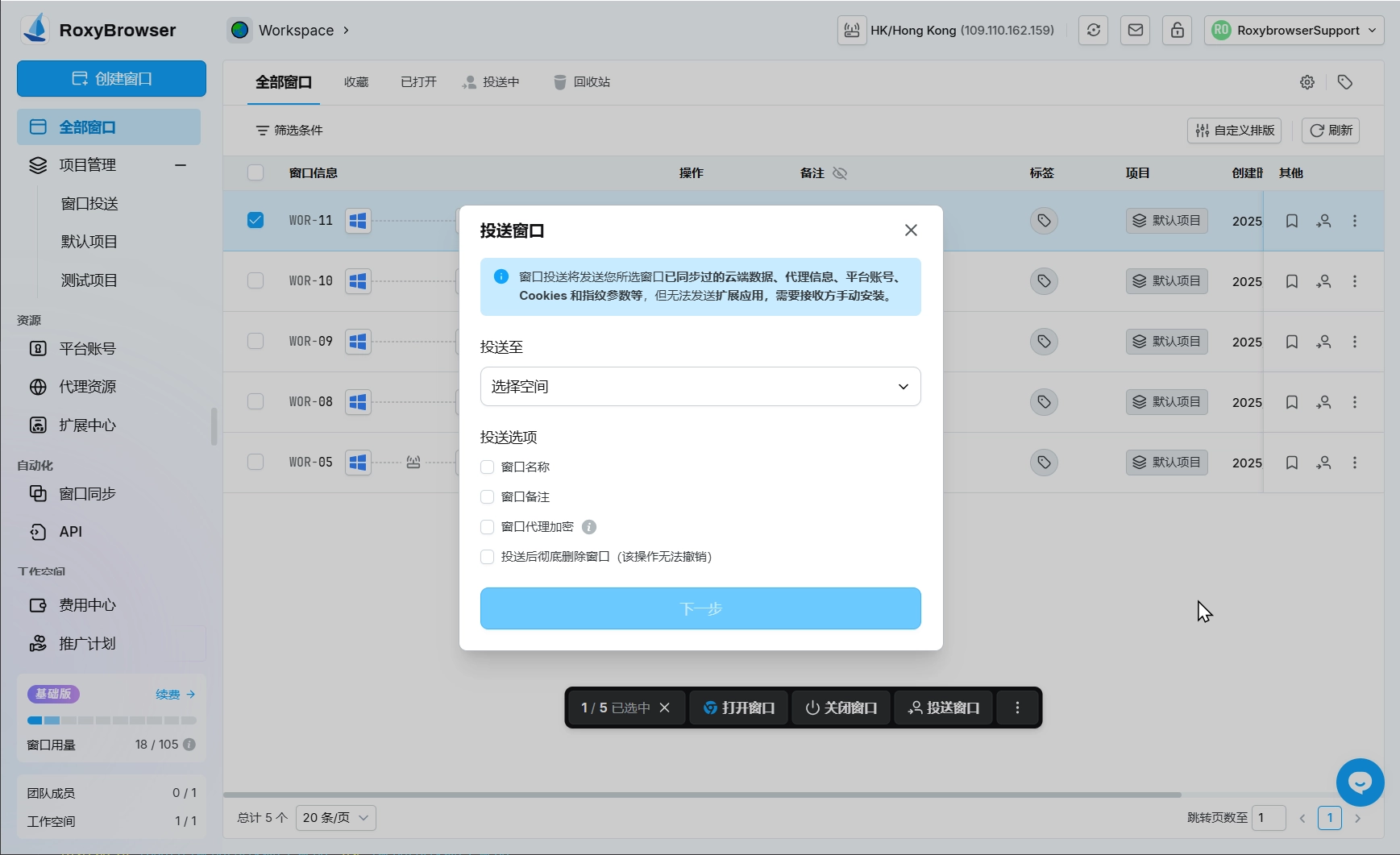Click the horizontal scrollbar below the table
Screen dimensions: 1400x855
(701, 795)
